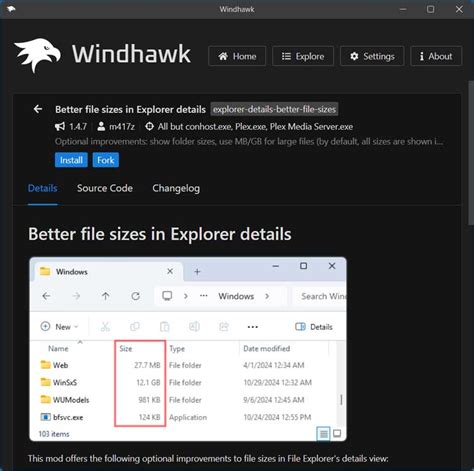Install the Better file sizes mod
This screenshot has width=474, height=471.
71,160
